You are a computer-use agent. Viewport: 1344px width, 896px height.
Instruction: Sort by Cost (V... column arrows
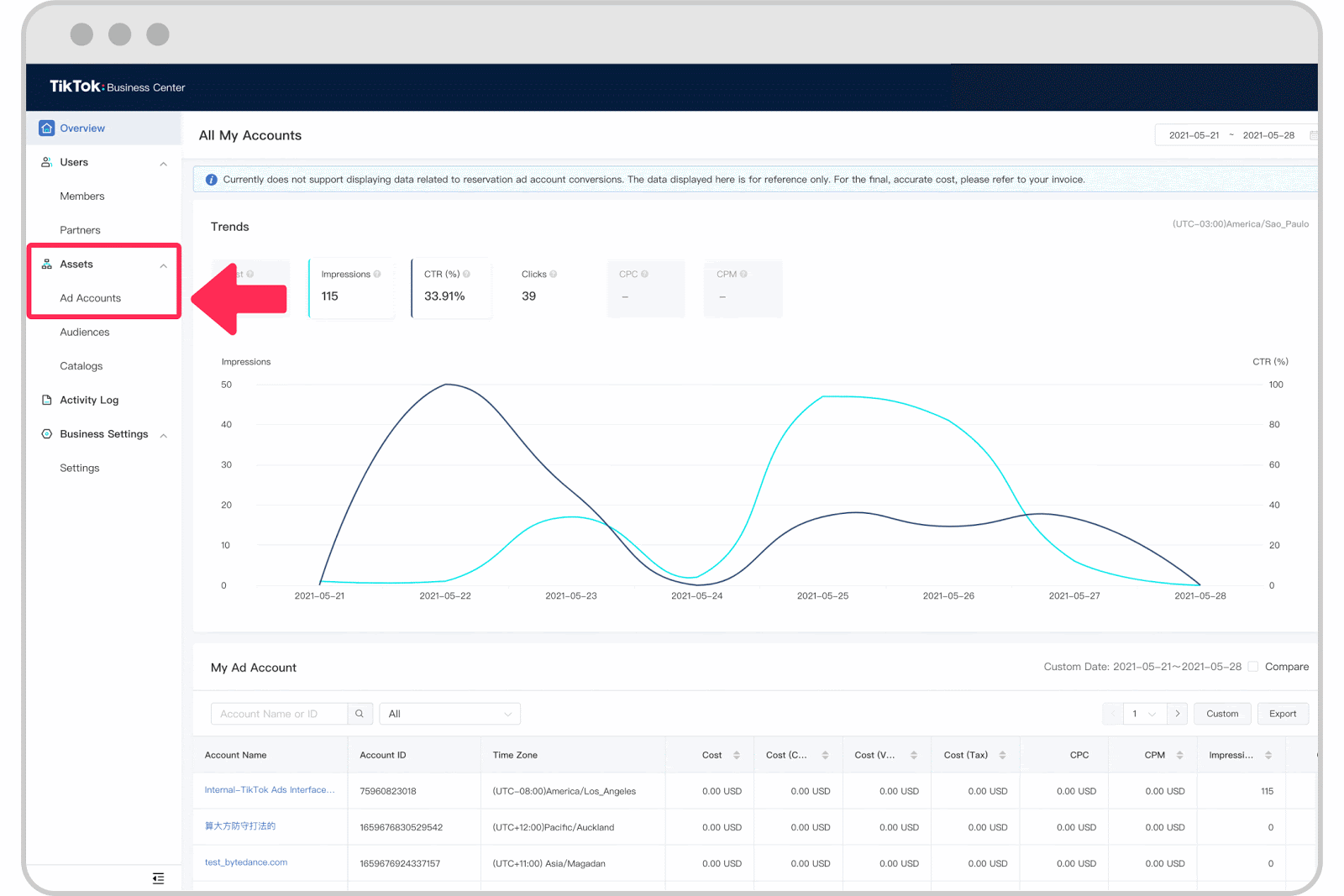914,755
